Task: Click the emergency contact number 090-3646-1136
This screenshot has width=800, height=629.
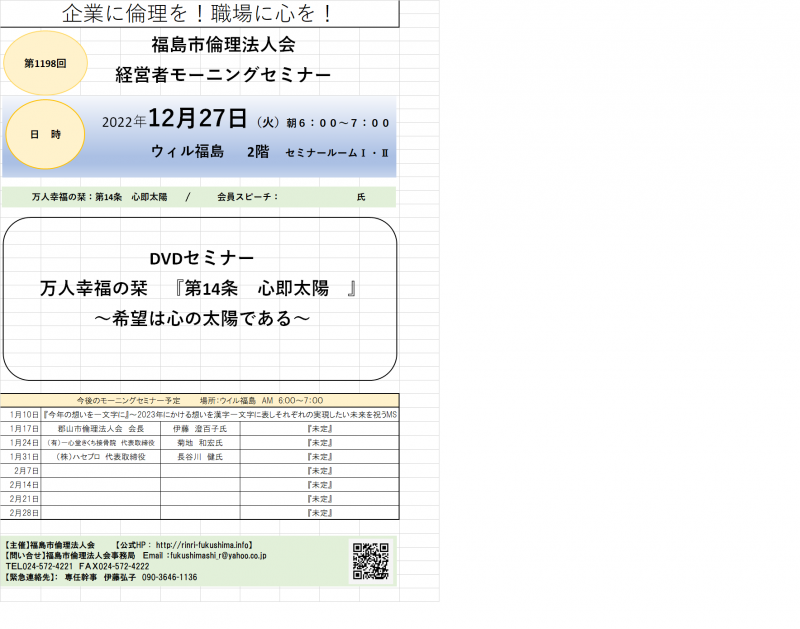Action: 169,578
